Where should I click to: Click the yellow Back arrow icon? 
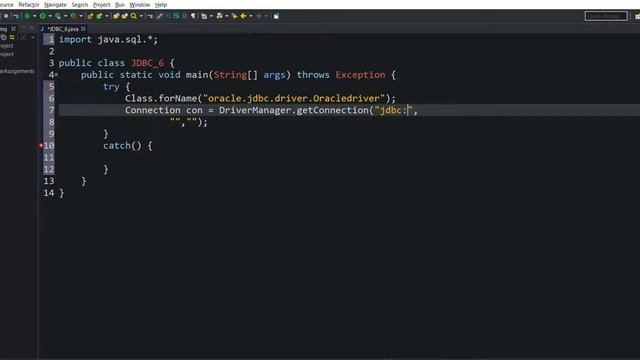pyautogui.click(x=243, y=16)
